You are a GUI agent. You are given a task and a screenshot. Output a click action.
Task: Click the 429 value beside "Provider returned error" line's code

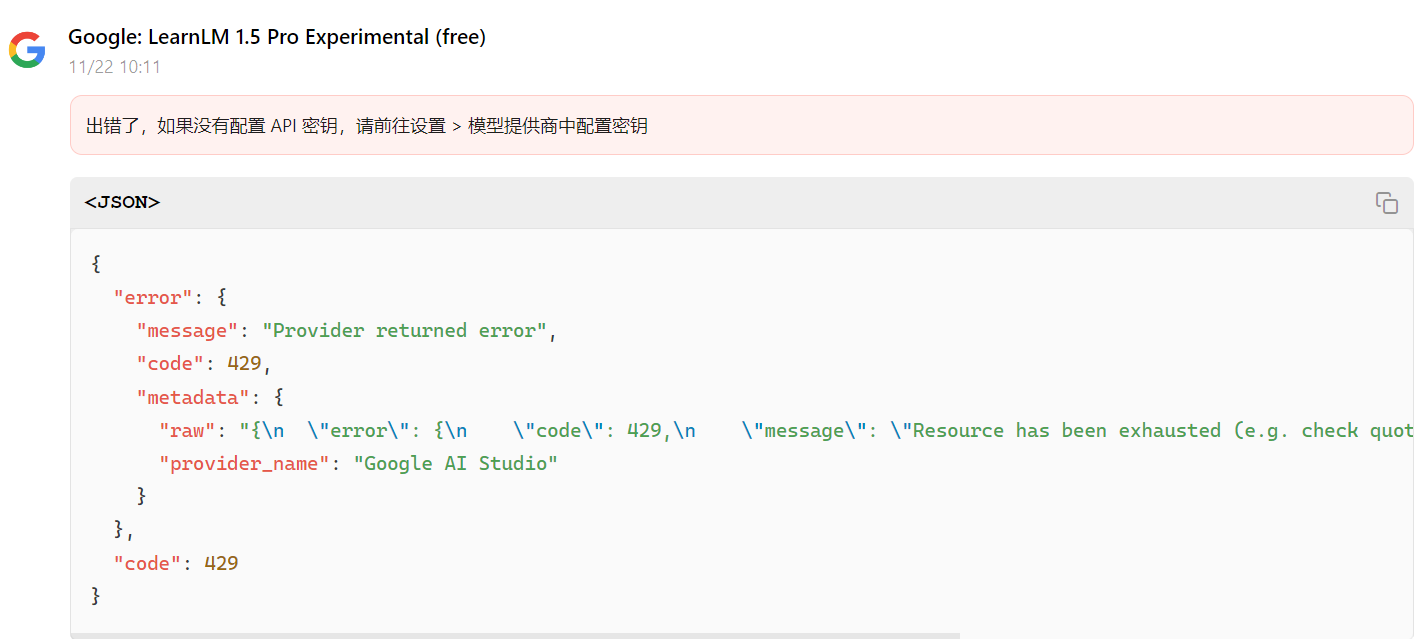tap(244, 364)
